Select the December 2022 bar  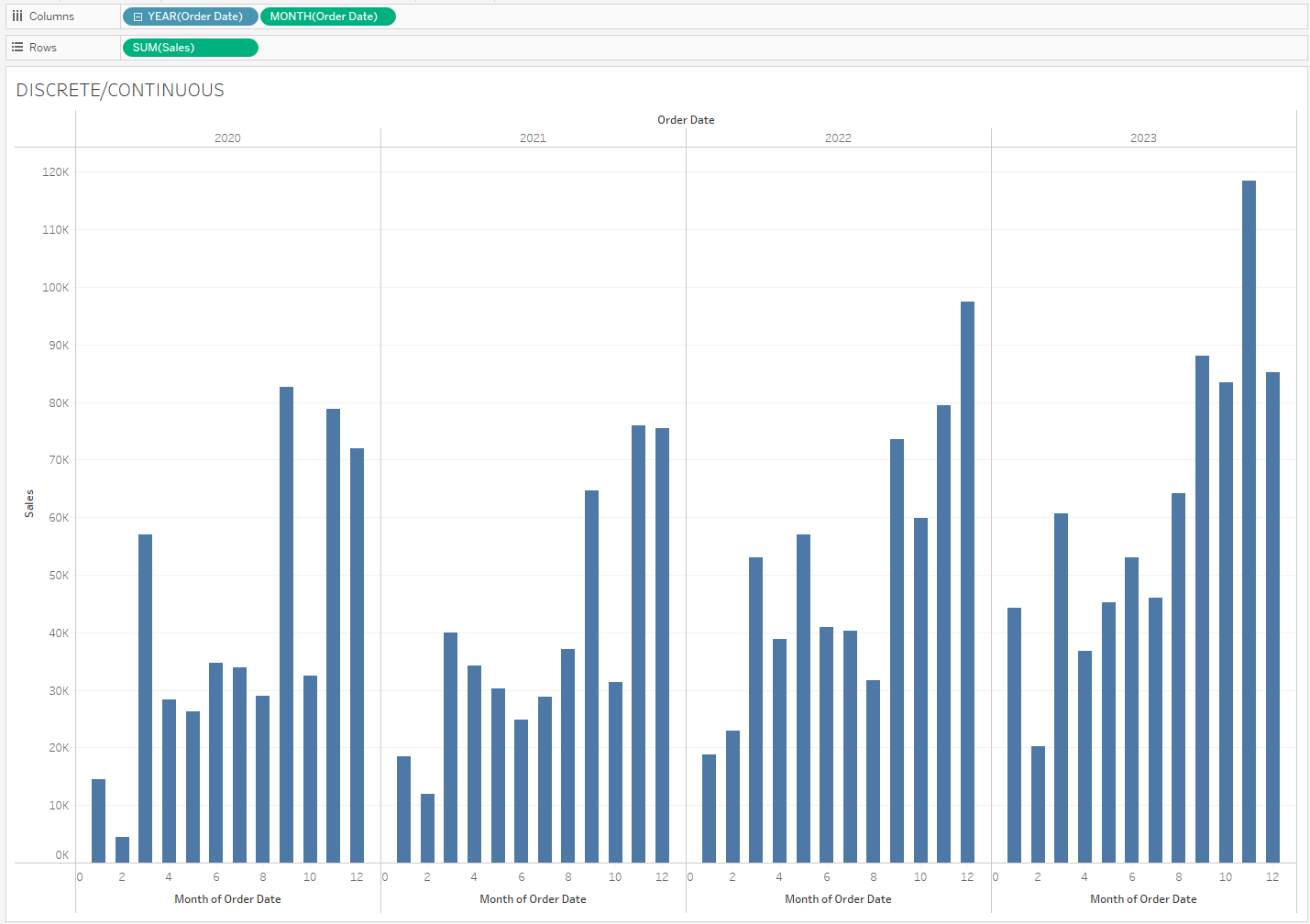coord(967,582)
